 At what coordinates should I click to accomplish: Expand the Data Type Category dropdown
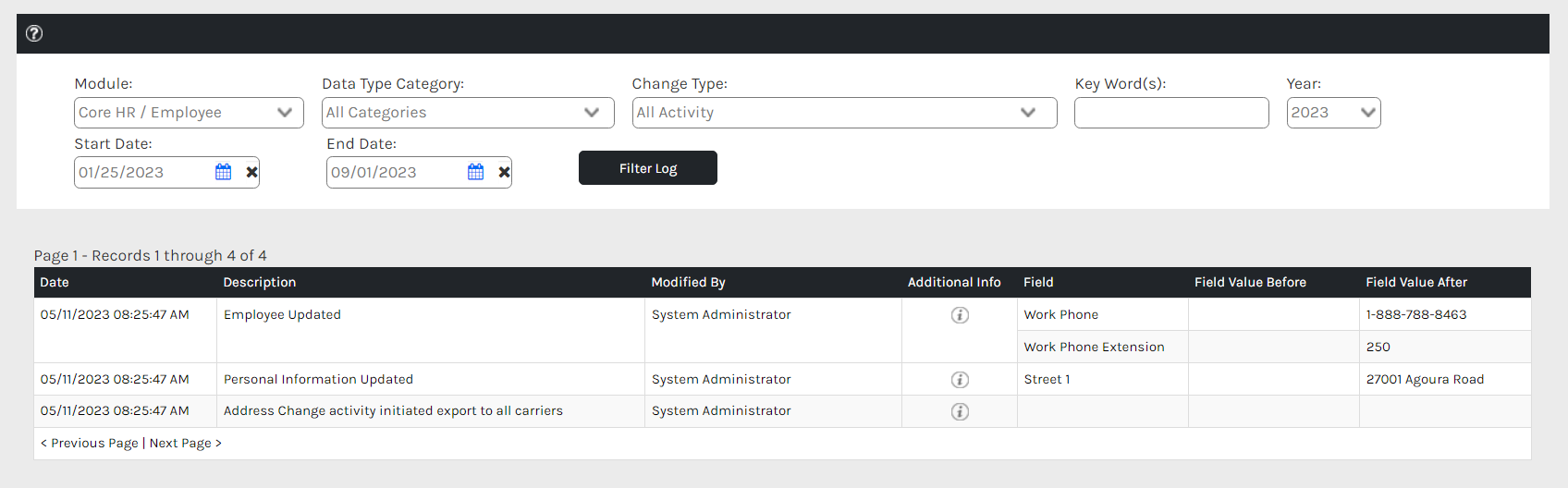pos(468,113)
